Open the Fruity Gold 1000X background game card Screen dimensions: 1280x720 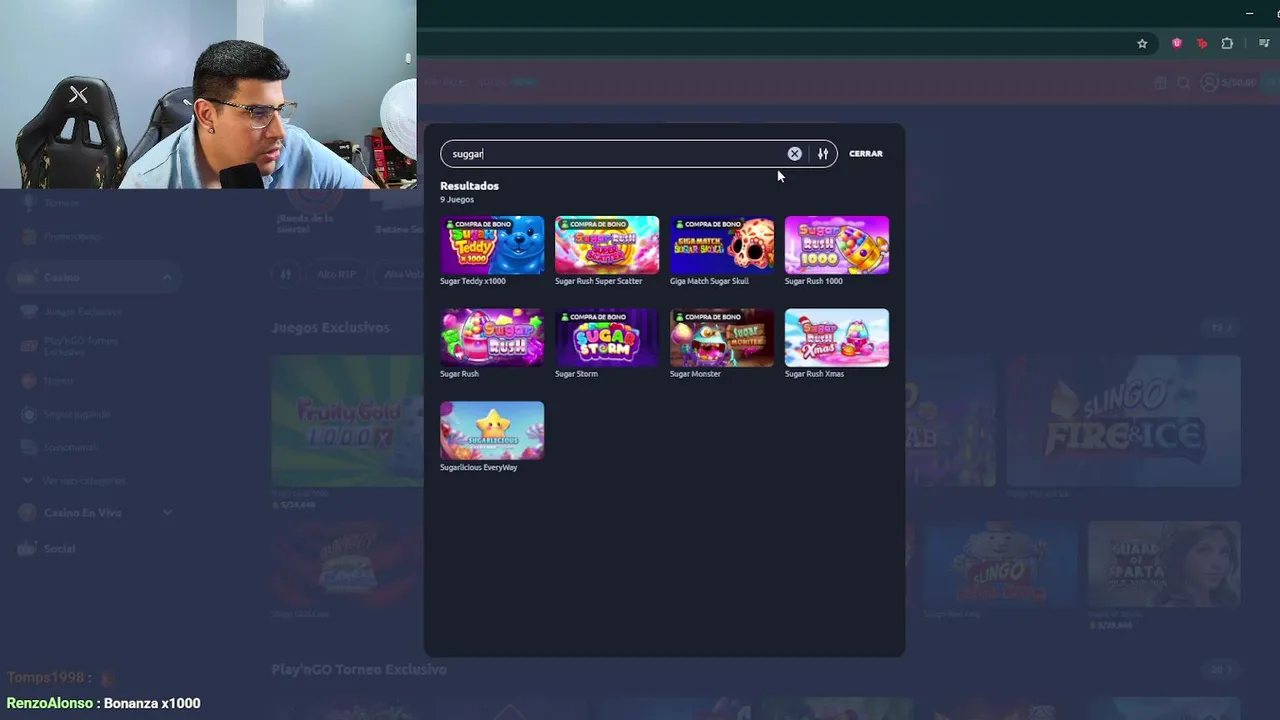coord(347,421)
